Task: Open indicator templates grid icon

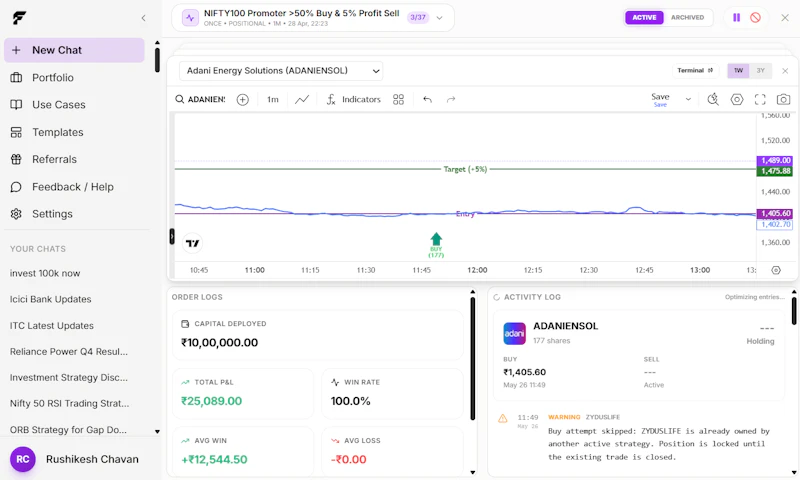Action: tap(398, 99)
